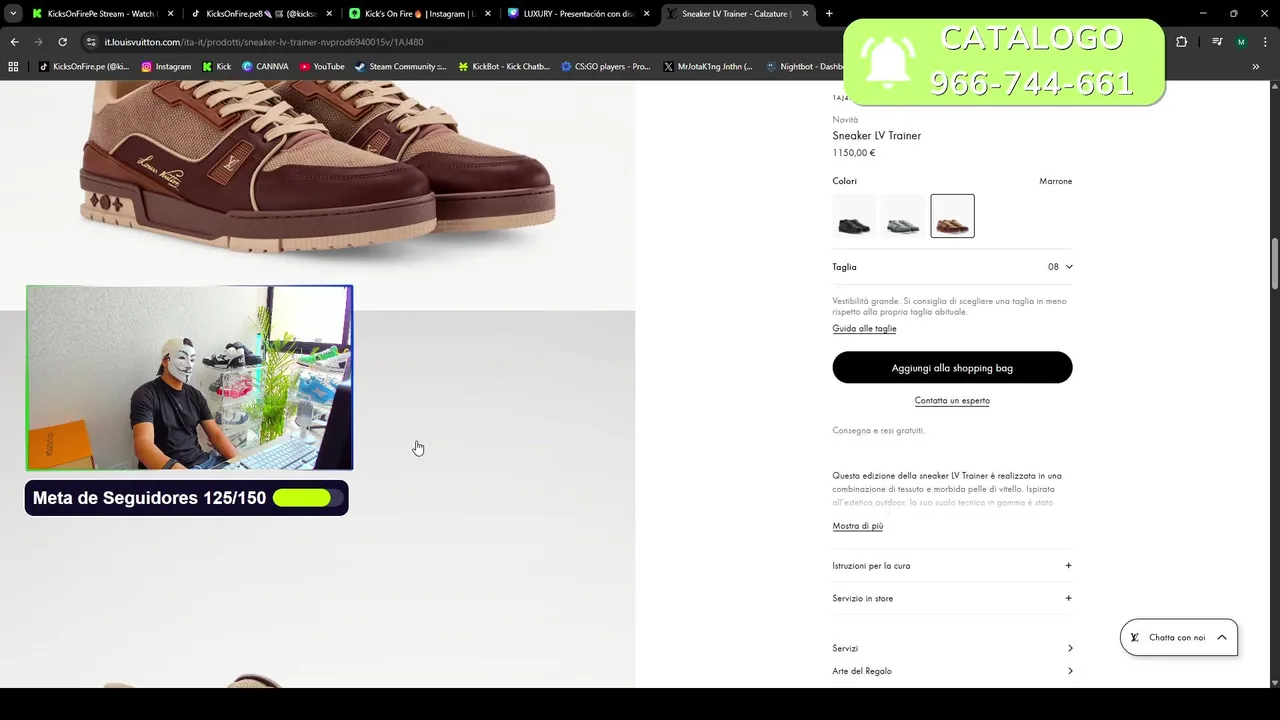
Task: Open the Chrome tab search dropdown
Action: [13, 14]
